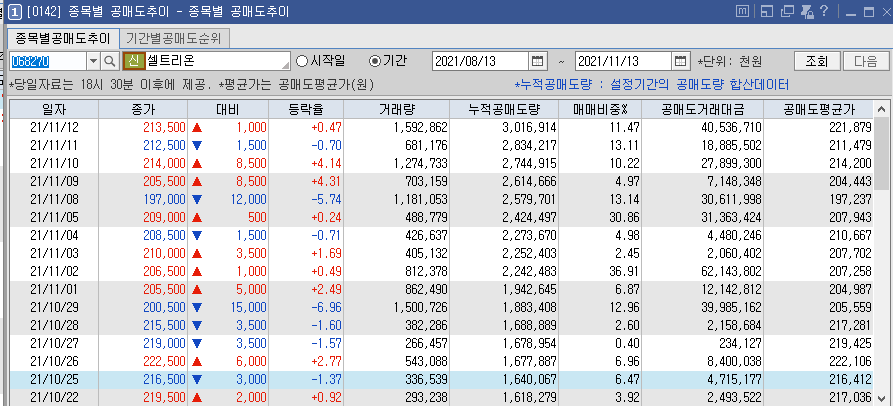893x406 pixels.
Task: Click the 일자 column header
Action: (x=54, y=109)
